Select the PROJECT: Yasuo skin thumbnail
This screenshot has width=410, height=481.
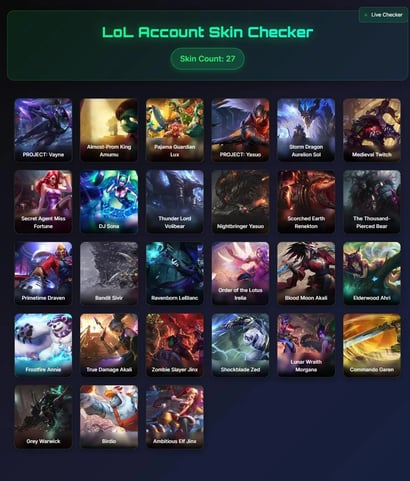240,130
